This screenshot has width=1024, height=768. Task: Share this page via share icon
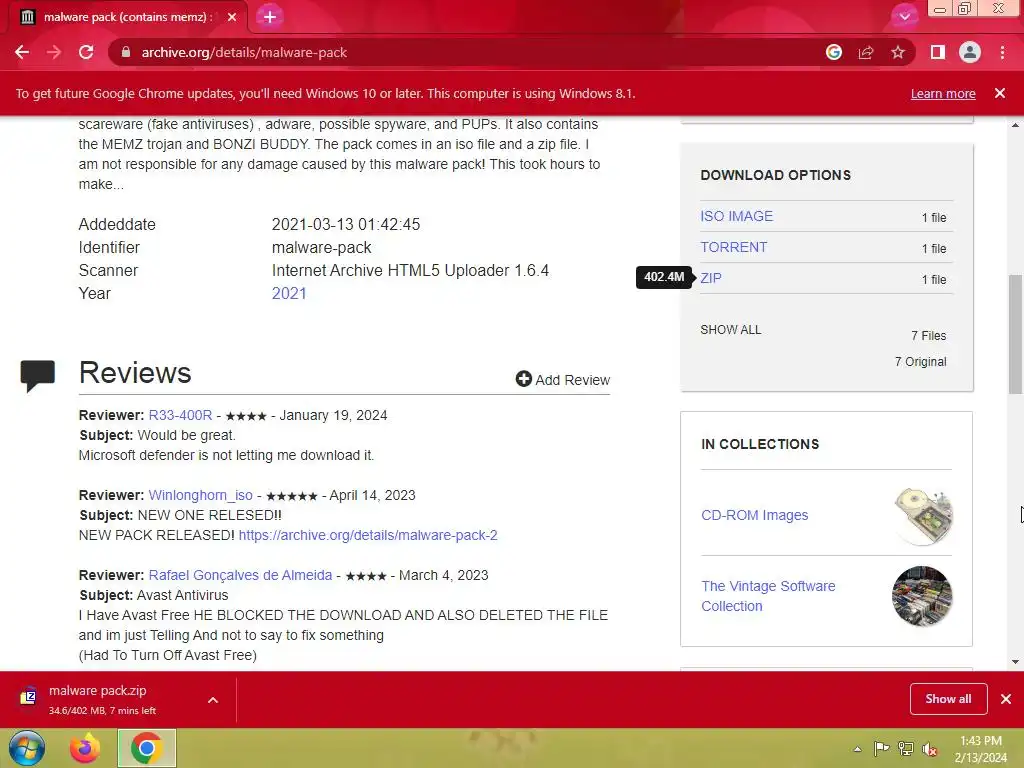click(866, 52)
